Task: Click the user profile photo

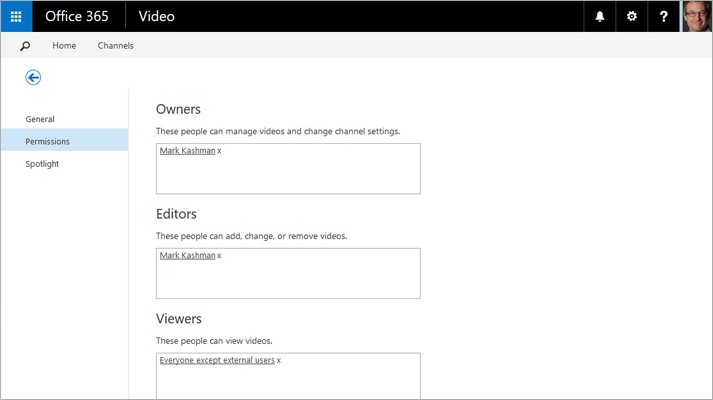Action: click(x=696, y=16)
